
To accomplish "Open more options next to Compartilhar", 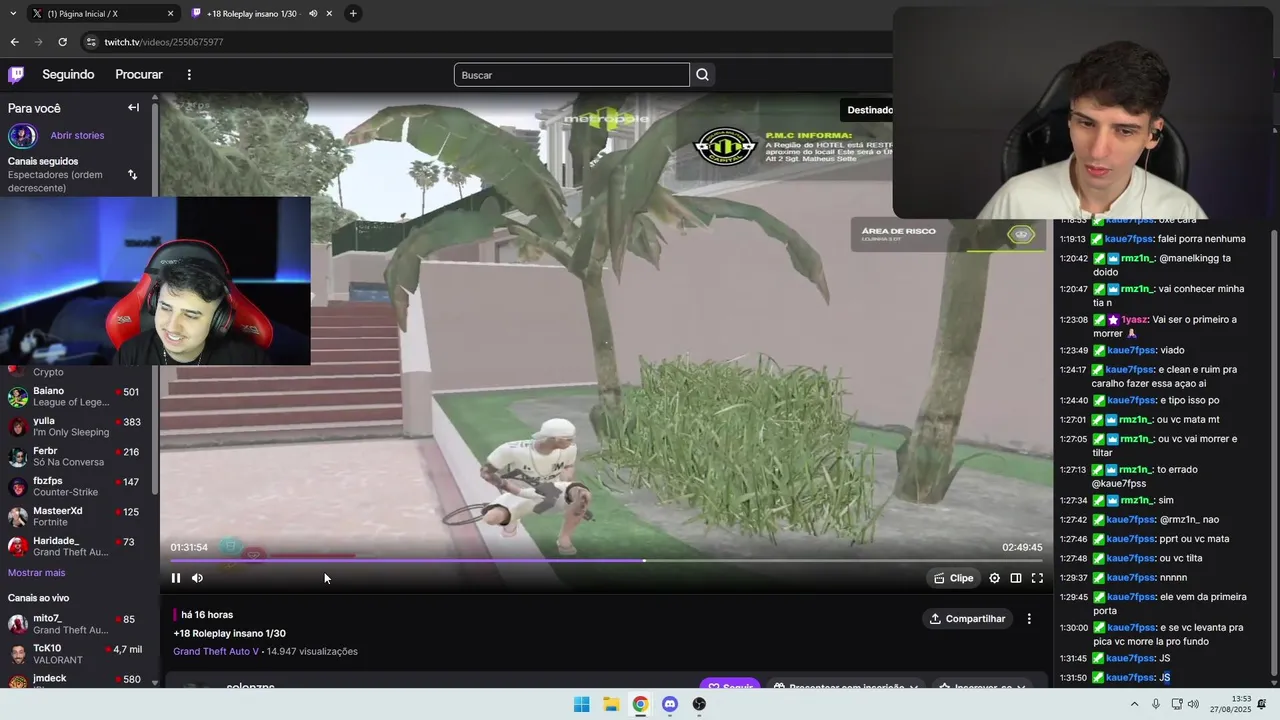I will pos(1029,619).
